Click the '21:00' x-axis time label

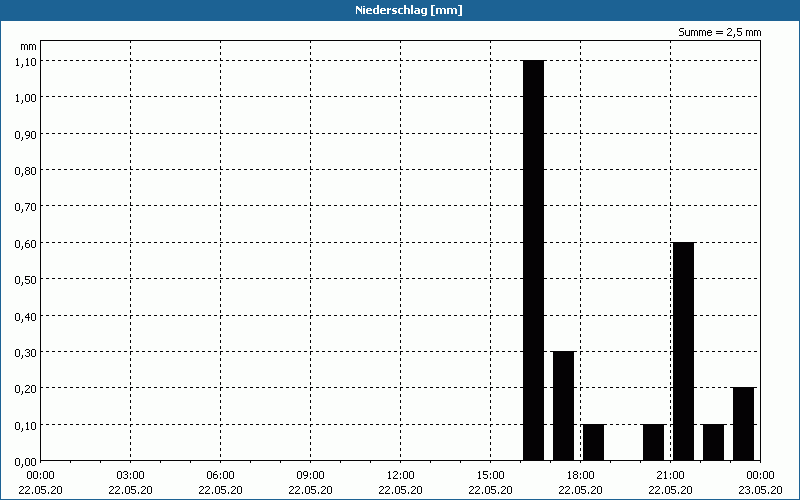pos(670,476)
